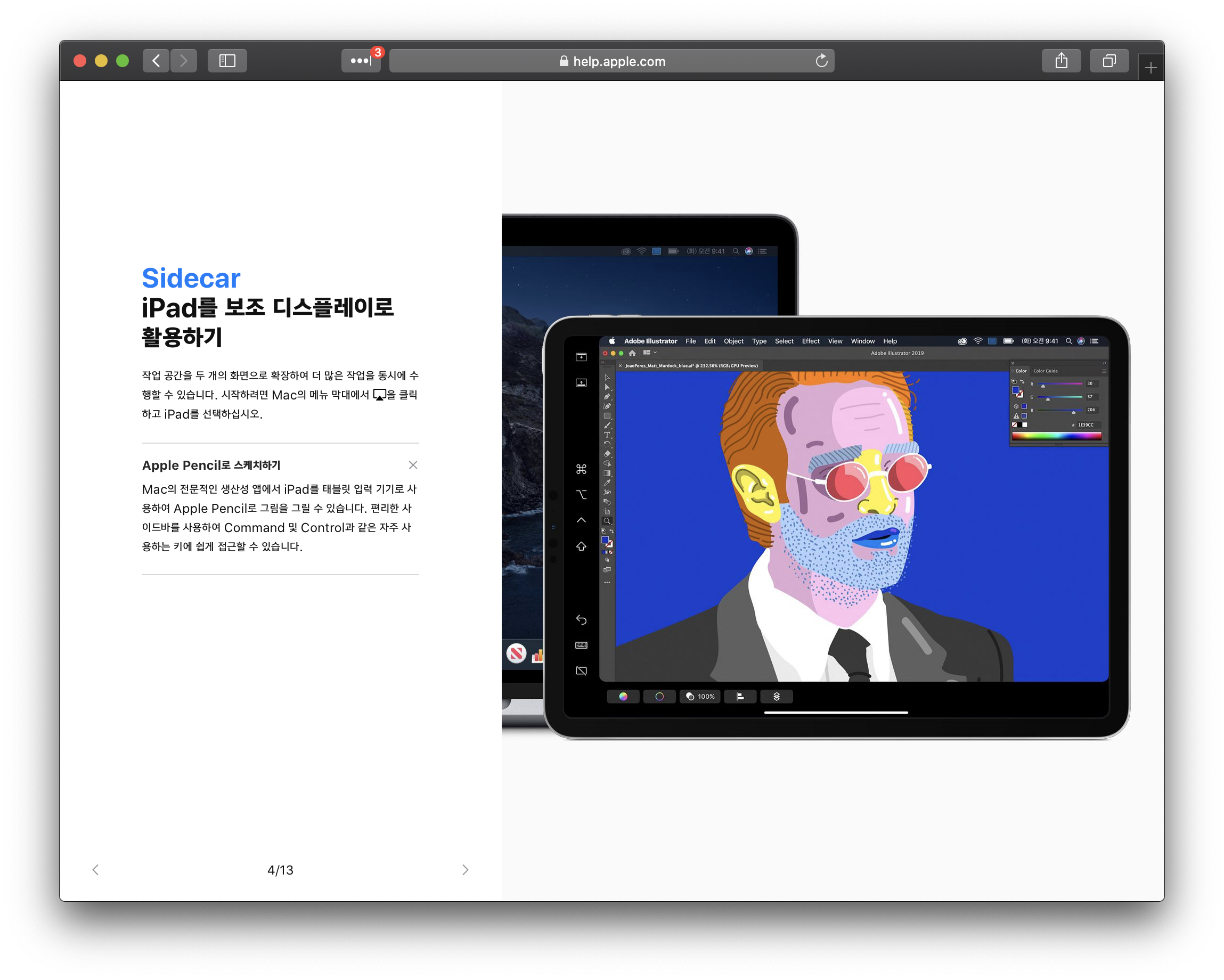The width and height of the screenshot is (1224, 980).
Task: Open the Share button in toolbar
Action: (1060, 61)
